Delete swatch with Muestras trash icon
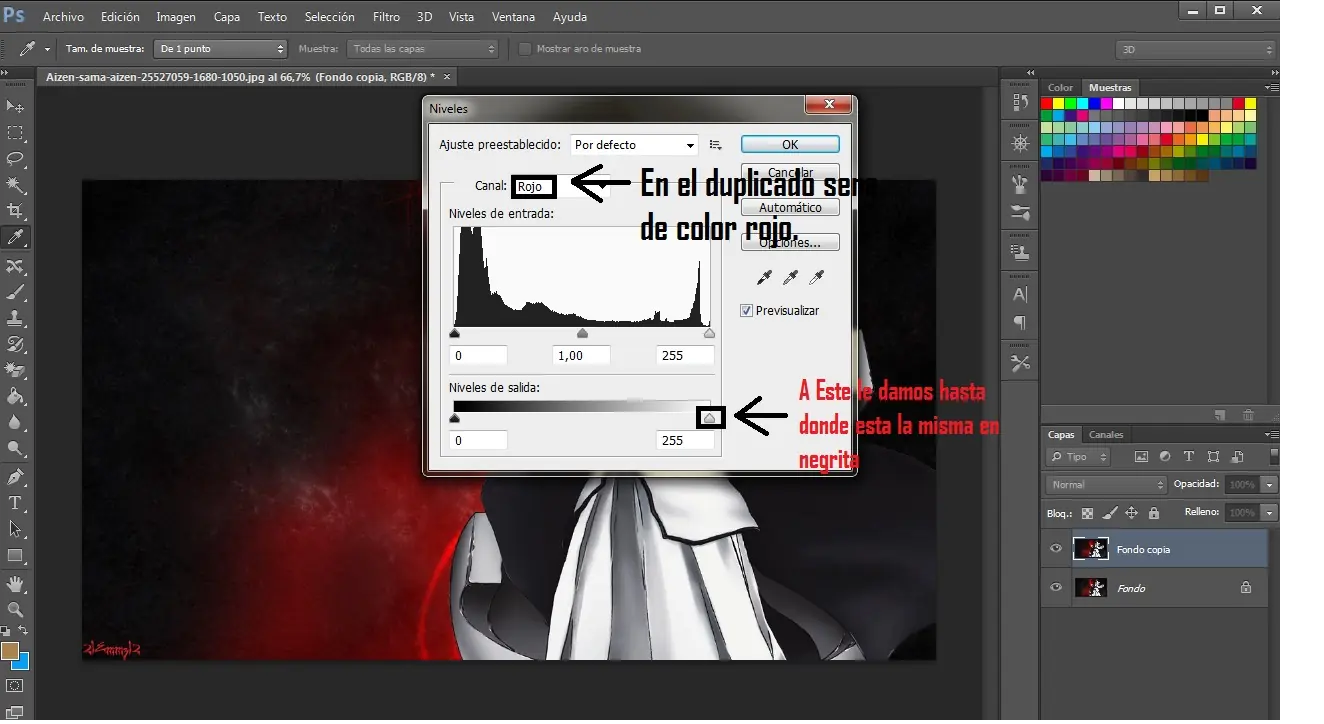The width and height of the screenshot is (1324, 724). pos(1248,415)
